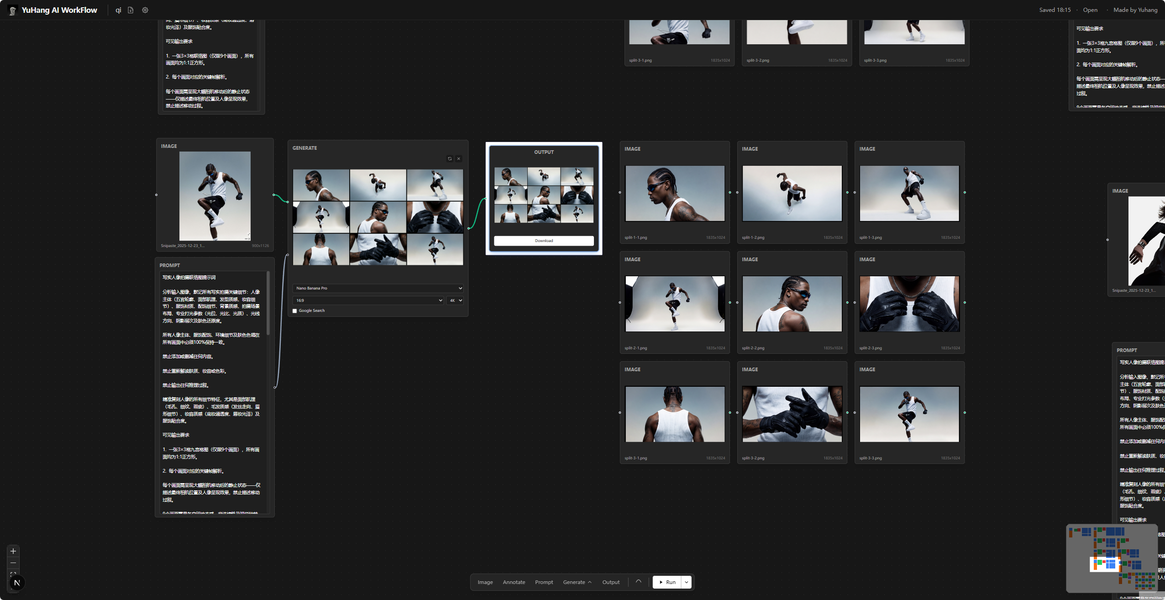Click Download button in Output node
Viewport: 1165px width, 600px height.
coord(544,241)
